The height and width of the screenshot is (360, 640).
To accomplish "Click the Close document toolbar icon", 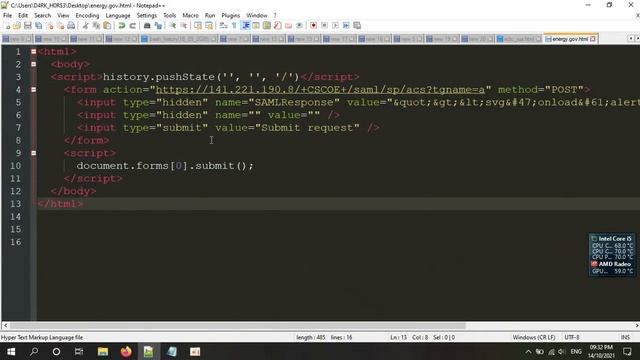I will point(50,26).
